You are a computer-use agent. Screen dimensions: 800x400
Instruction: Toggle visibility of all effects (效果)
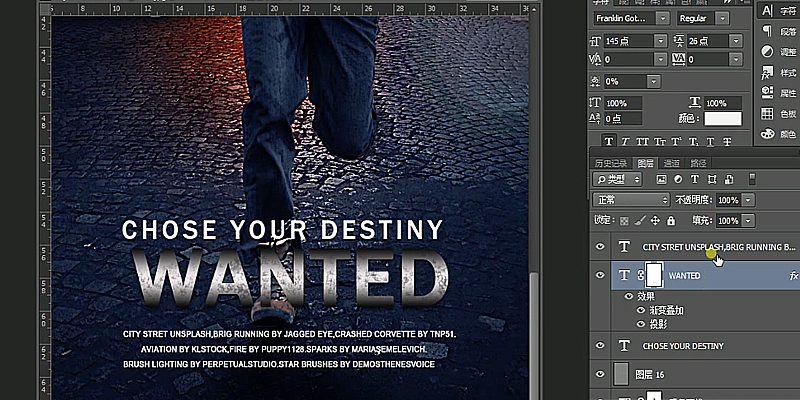pos(629,296)
